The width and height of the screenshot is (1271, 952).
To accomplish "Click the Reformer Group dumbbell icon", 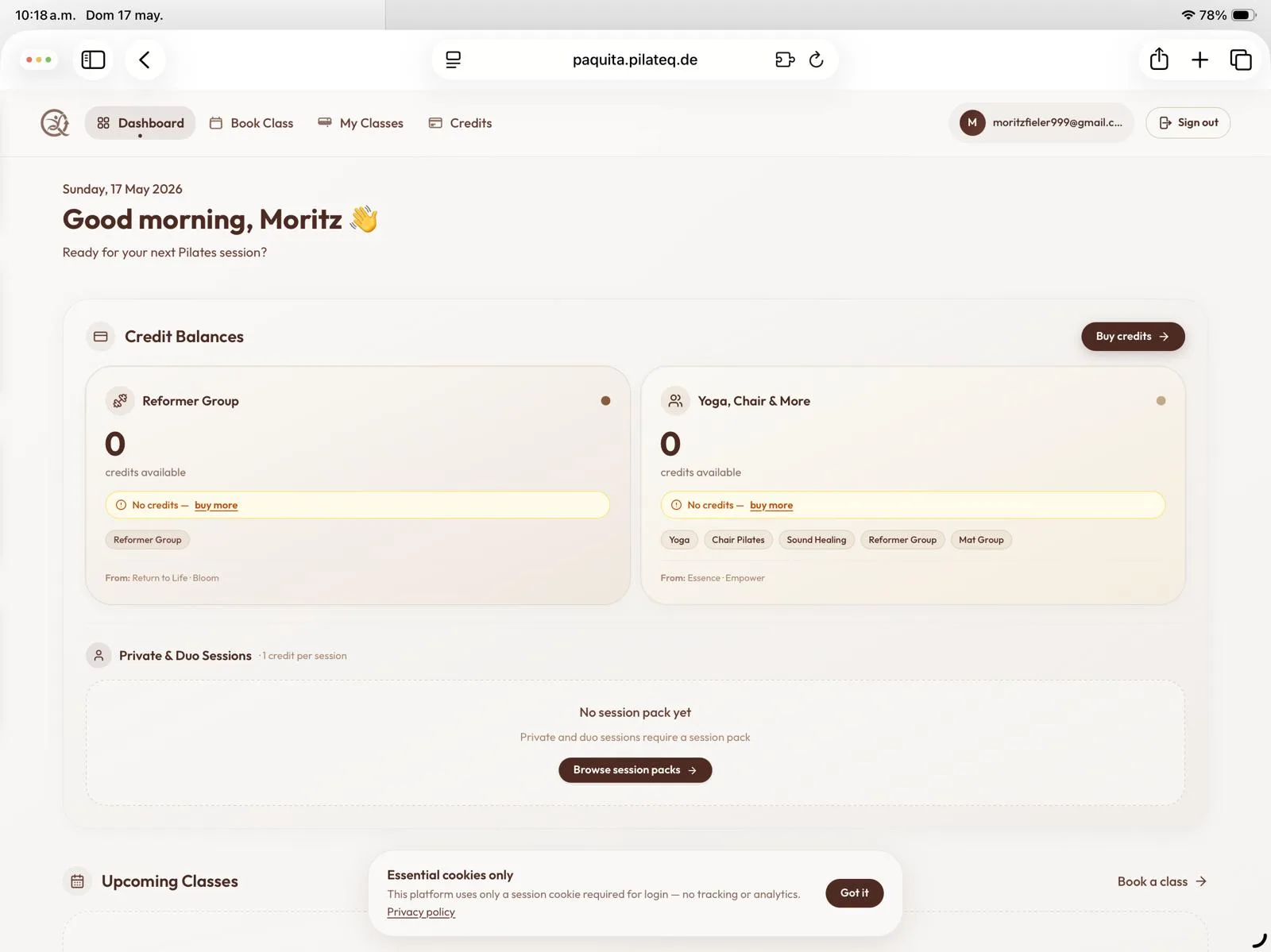I will click(x=120, y=401).
